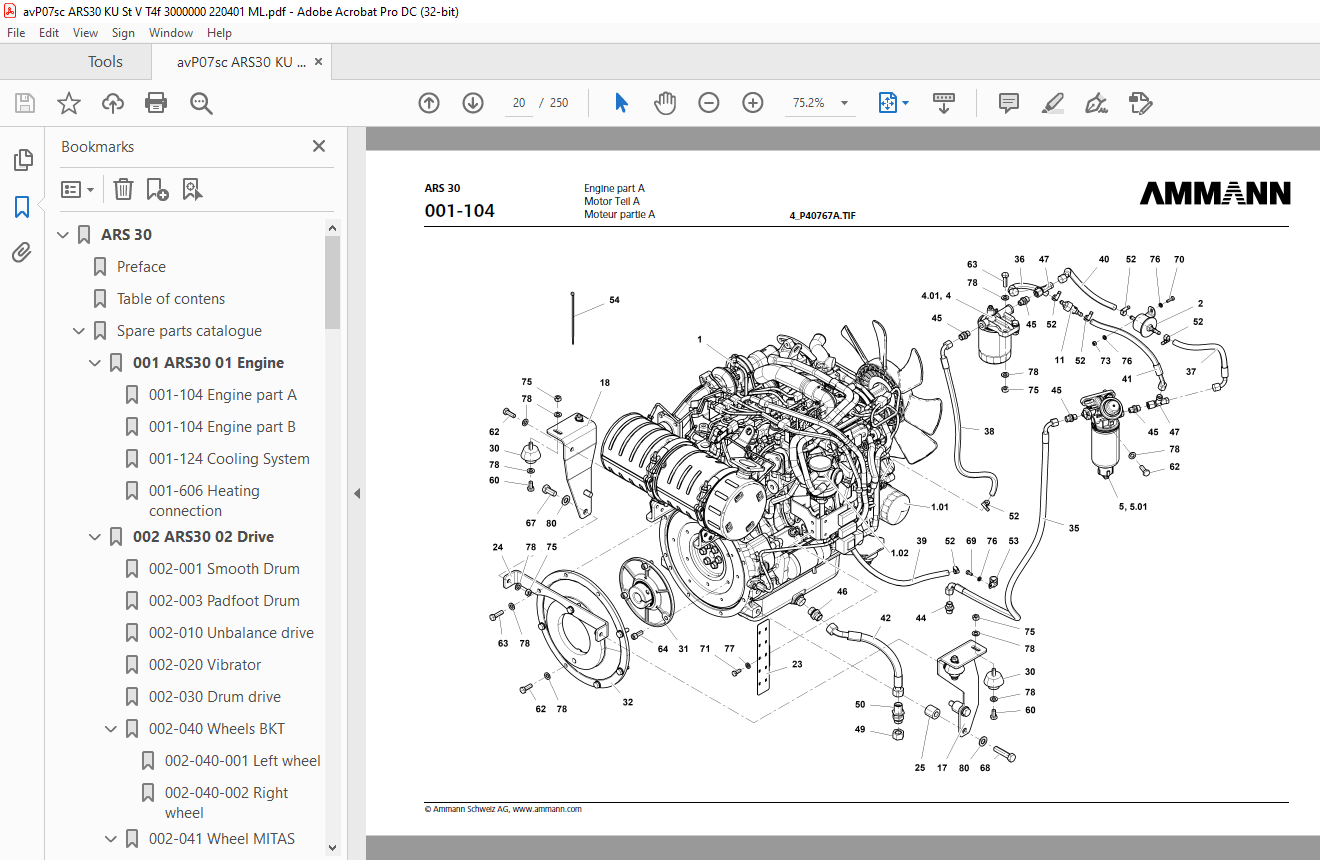Activate the hand pan tool
The width and height of the screenshot is (1320, 860).
[665, 103]
